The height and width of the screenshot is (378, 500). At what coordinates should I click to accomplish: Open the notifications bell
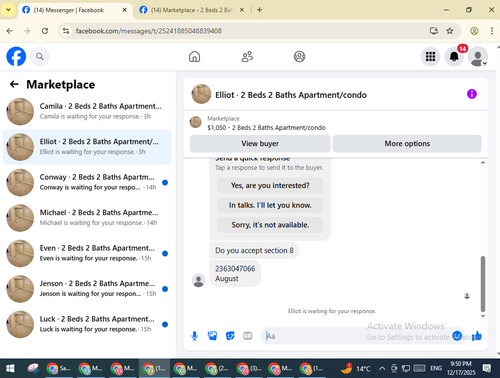click(x=454, y=57)
